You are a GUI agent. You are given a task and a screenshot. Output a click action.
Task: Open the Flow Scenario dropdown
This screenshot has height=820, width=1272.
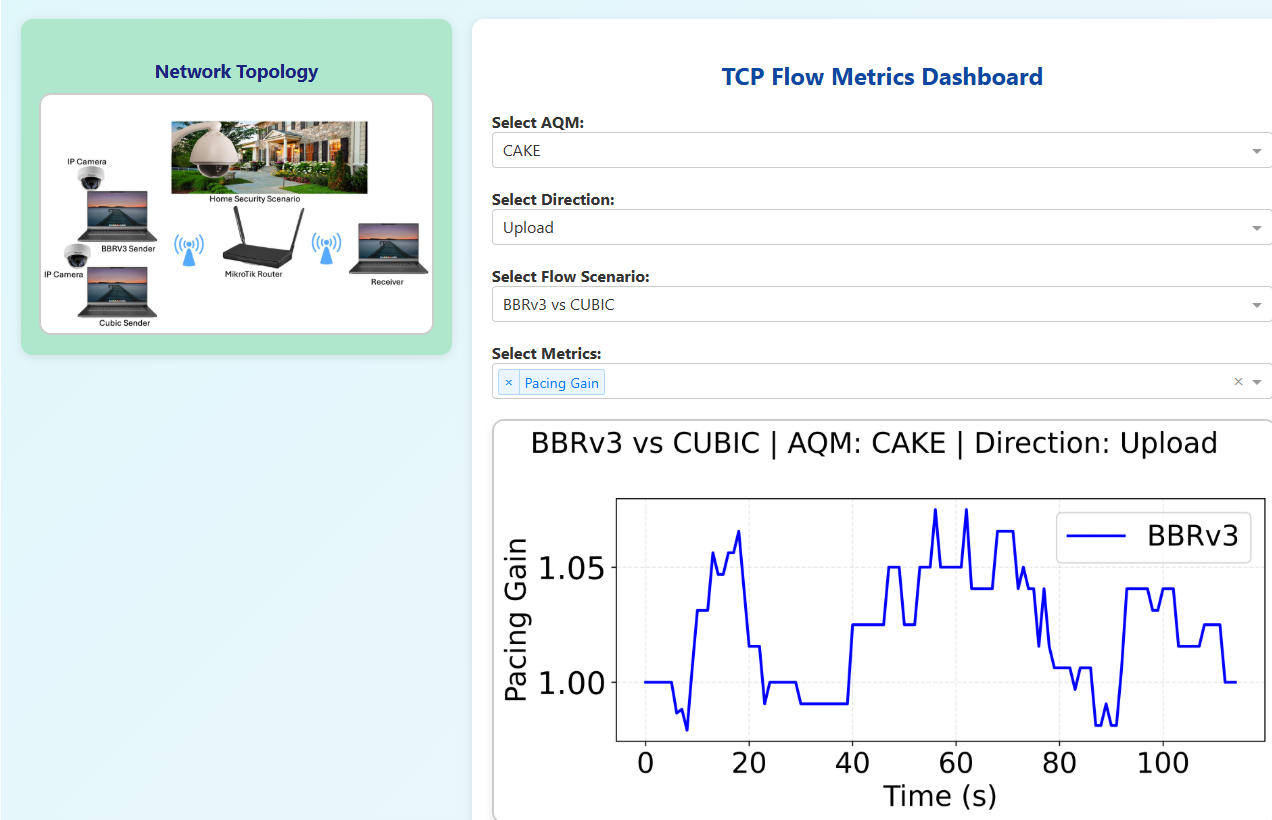click(x=880, y=305)
